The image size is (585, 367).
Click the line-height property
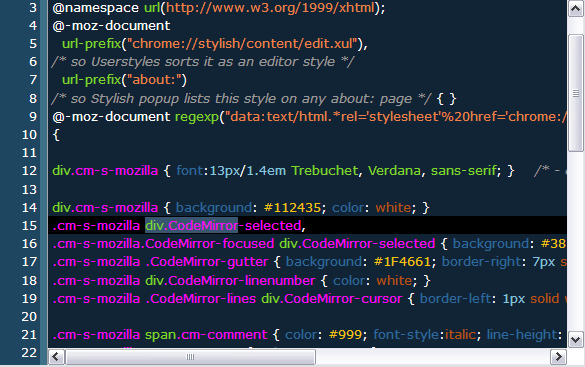(x=522, y=335)
